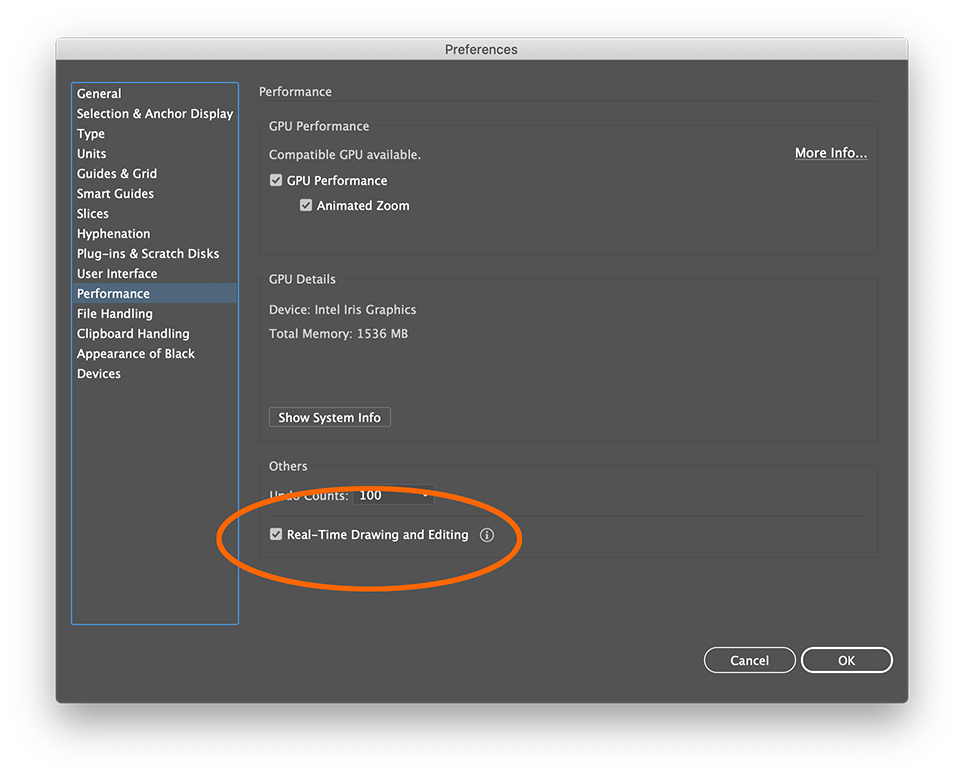Screen dimensions: 964x777
Task: Disable Real-Time Drawing and Editing
Action: click(x=276, y=534)
